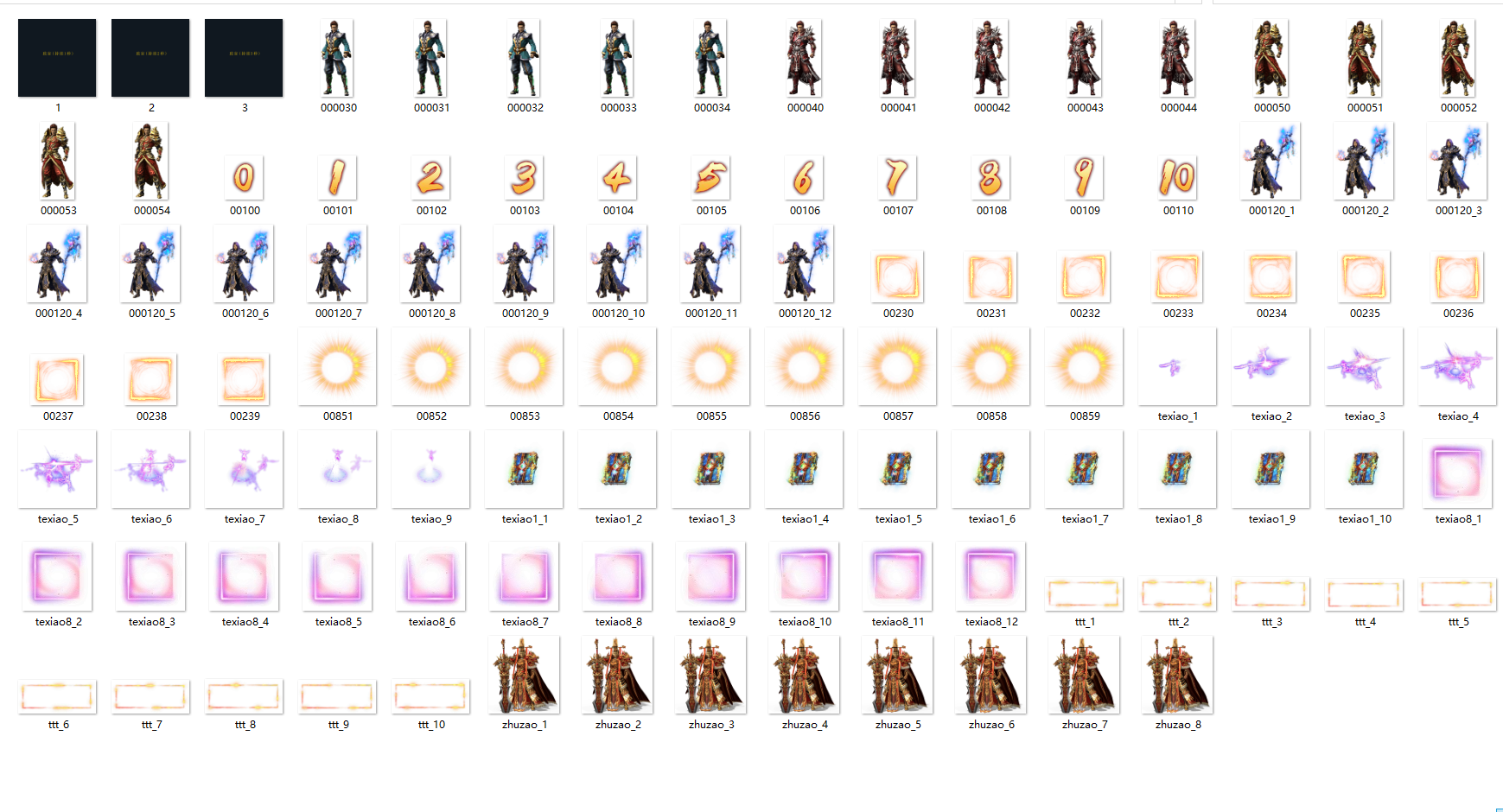Select purple effect texiao_6
1503x812 pixels.
point(150,469)
